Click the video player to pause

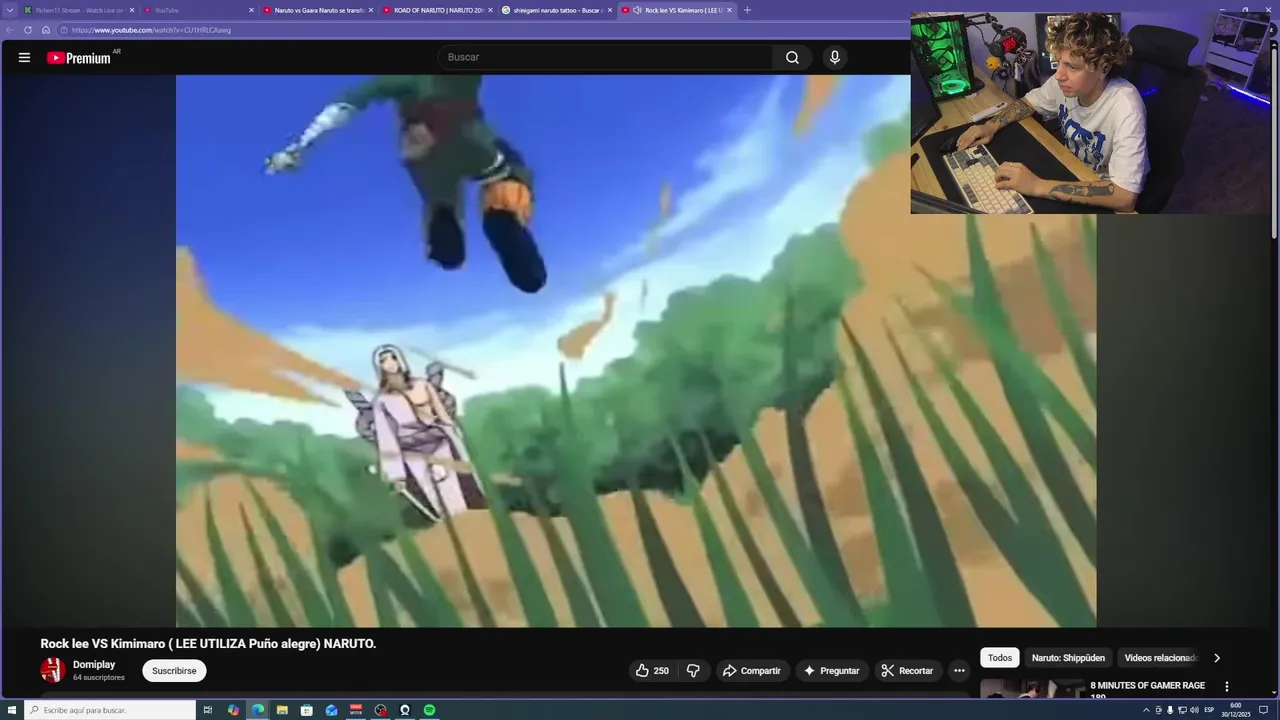pyautogui.click(x=636, y=351)
